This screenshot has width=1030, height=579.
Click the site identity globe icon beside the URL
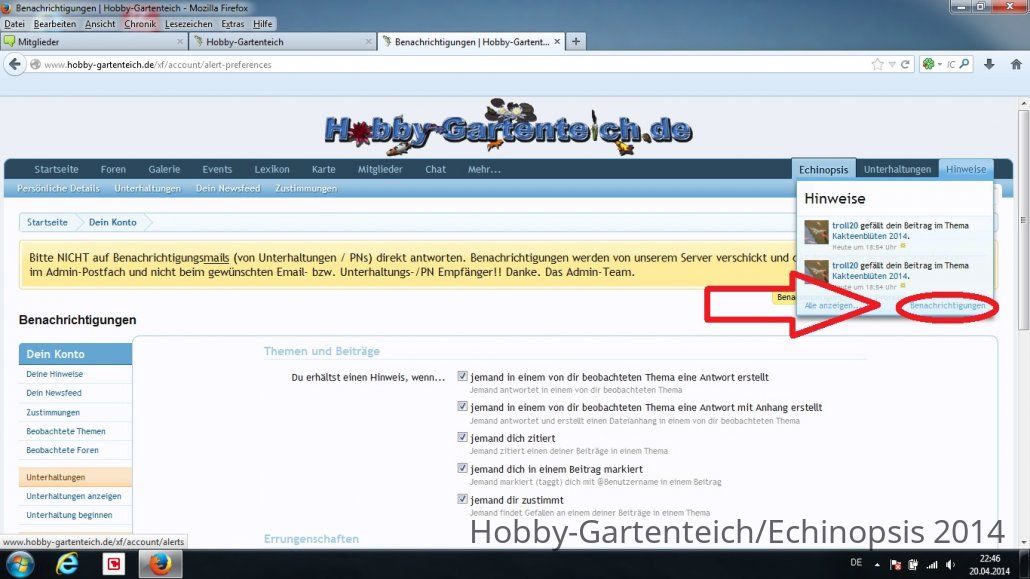pyautogui.click(x=35, y=64)
